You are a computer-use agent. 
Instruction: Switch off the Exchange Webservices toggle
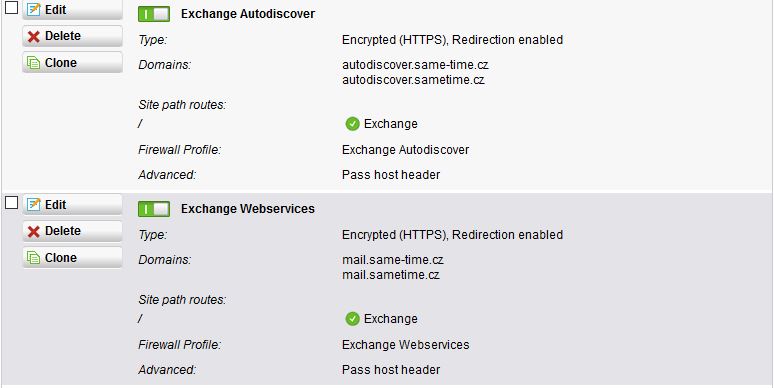[154, 209]
